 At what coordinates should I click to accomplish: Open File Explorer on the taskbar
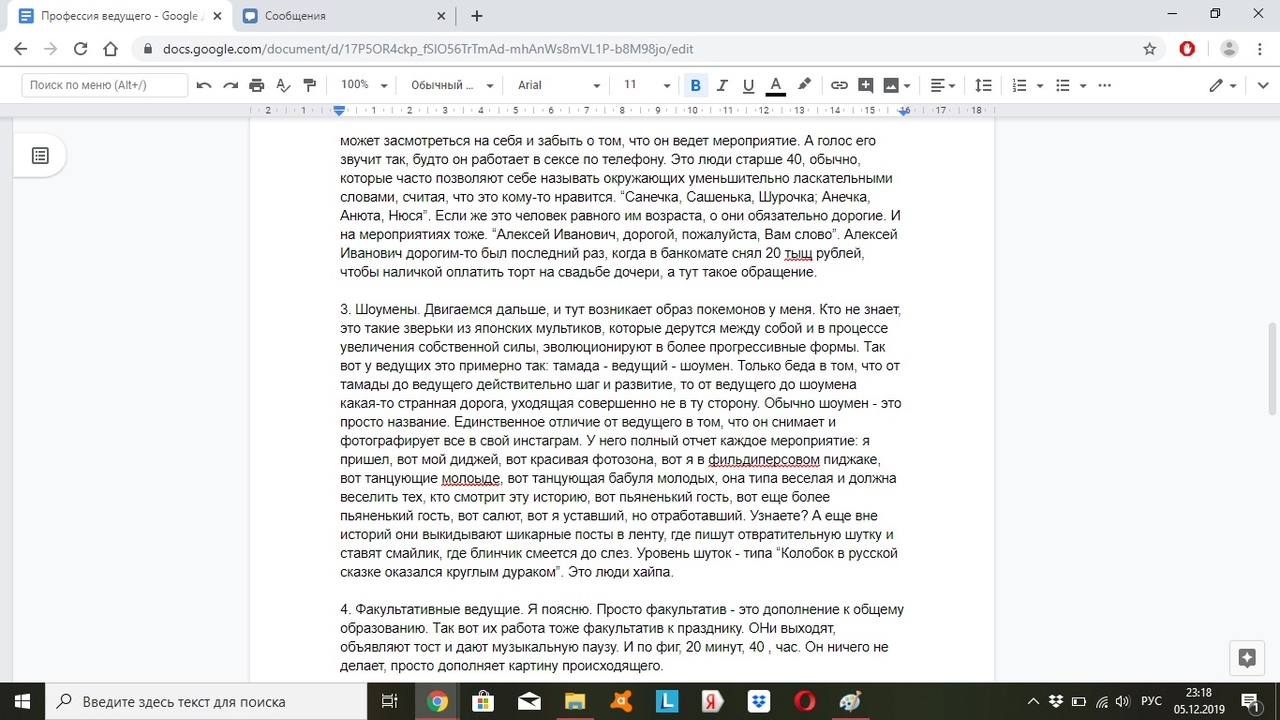(x=575, y=701)
